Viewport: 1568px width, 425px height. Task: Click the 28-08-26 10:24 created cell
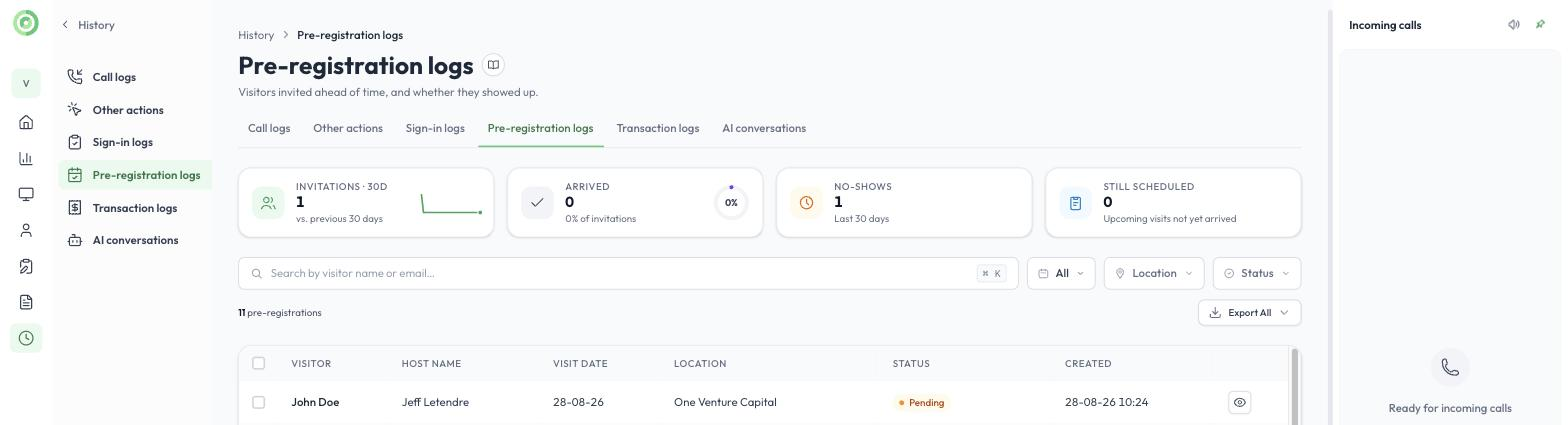point(1106,402)
